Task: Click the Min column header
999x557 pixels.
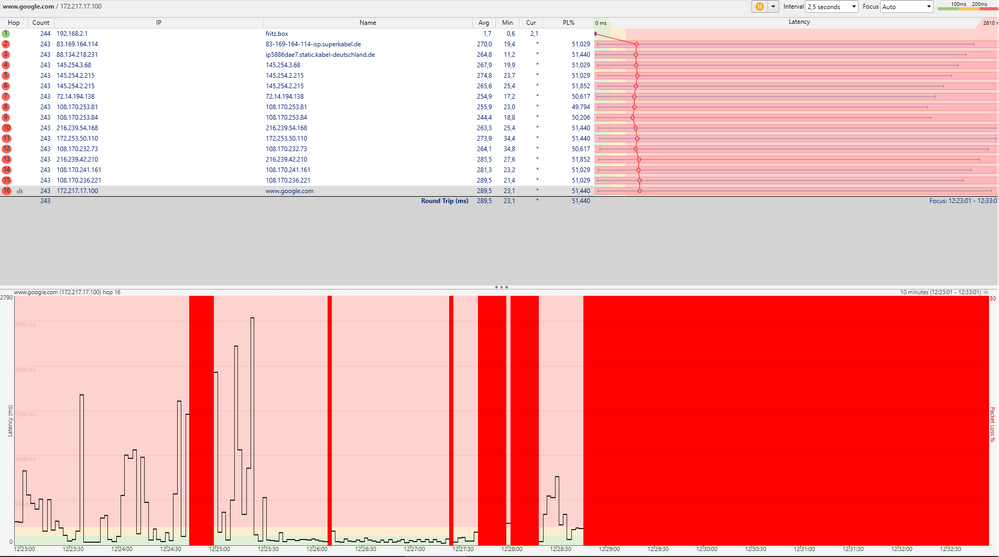Action: (507, 22)
